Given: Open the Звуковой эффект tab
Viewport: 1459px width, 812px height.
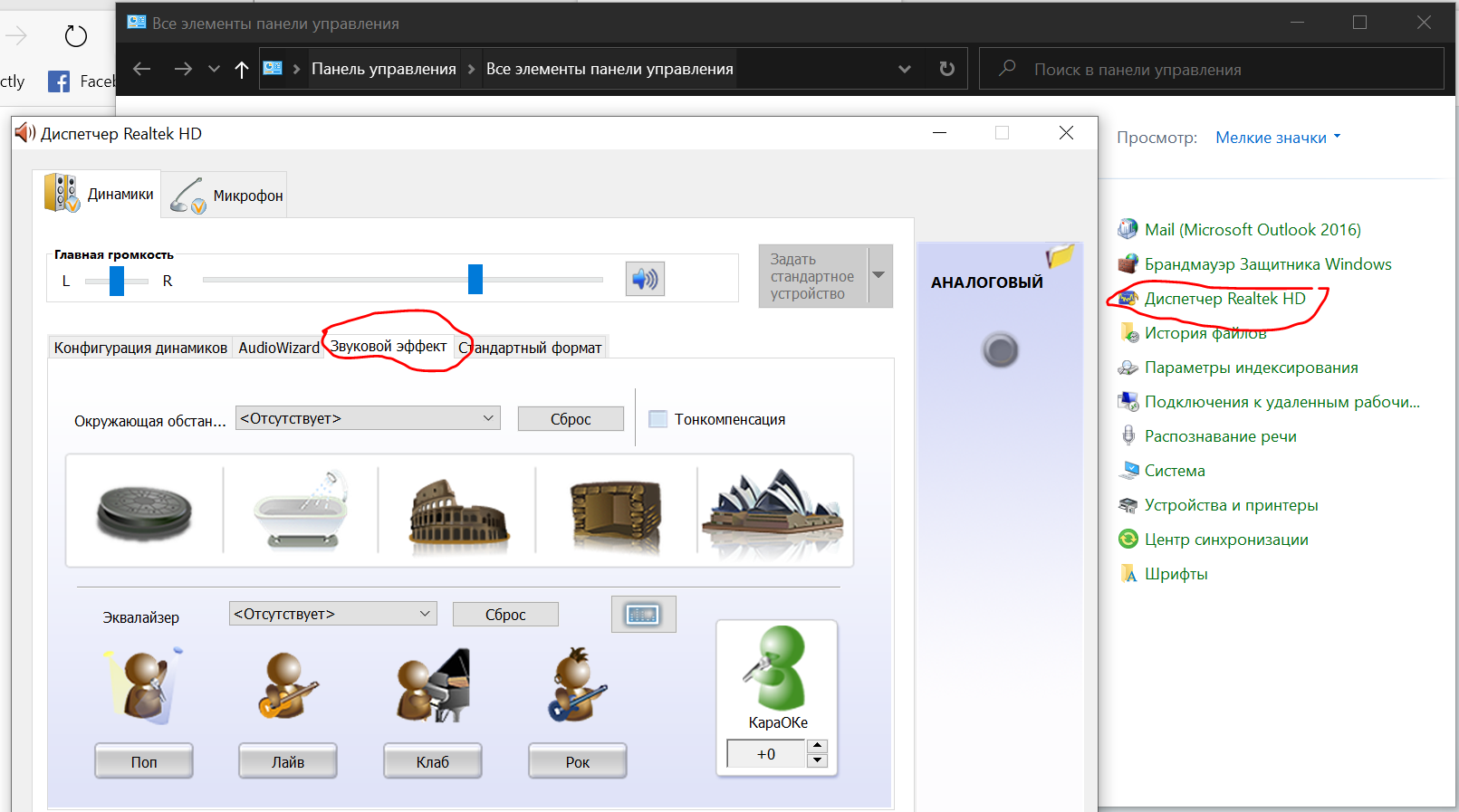Looking at the screenshot, I should pos(389,347).
